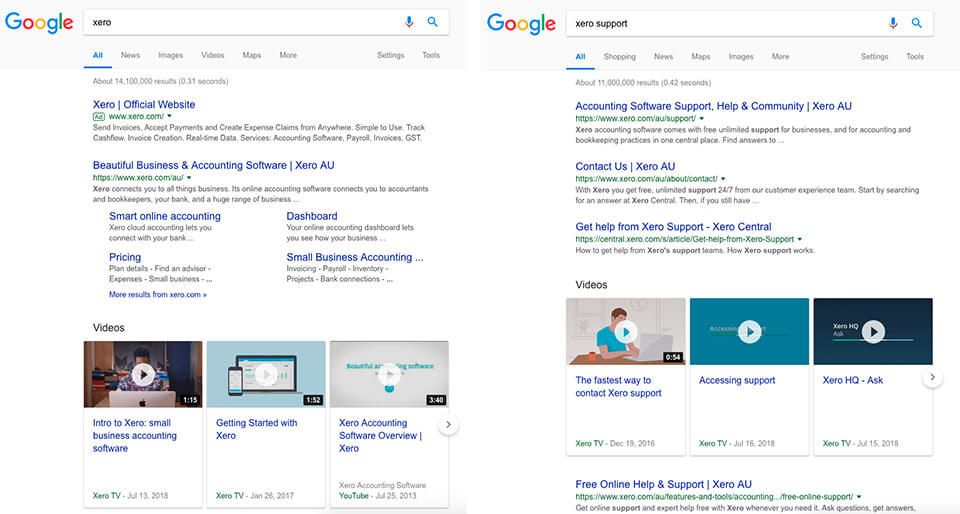Show next videos arrow in xero support results
The height and width of the screenshot is (514, 960).
pyautogui.click(x=932, y=378)
